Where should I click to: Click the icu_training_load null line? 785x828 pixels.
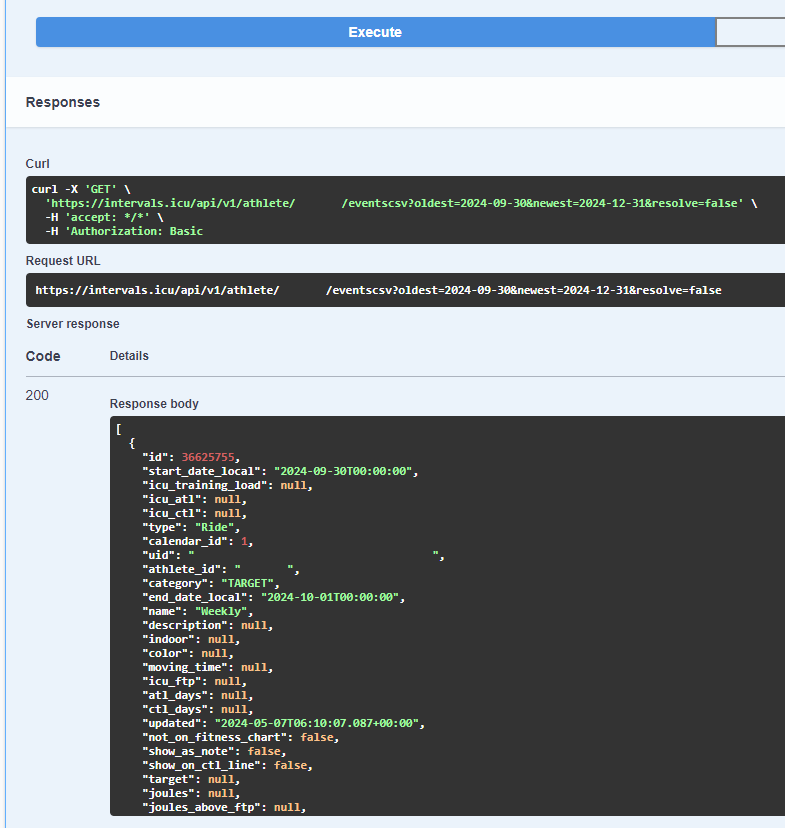tap(228, 485)
